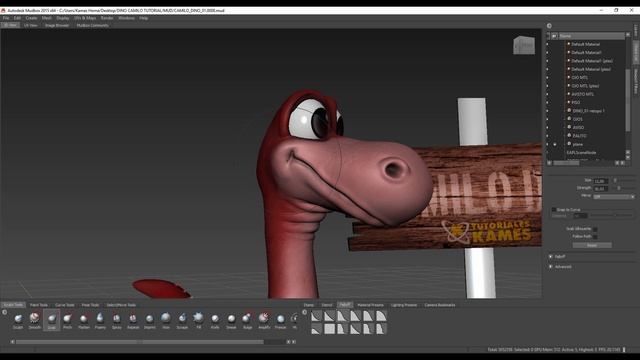
Task: Toggle visibility dot for OJOS row
Action: pos(548,119)
